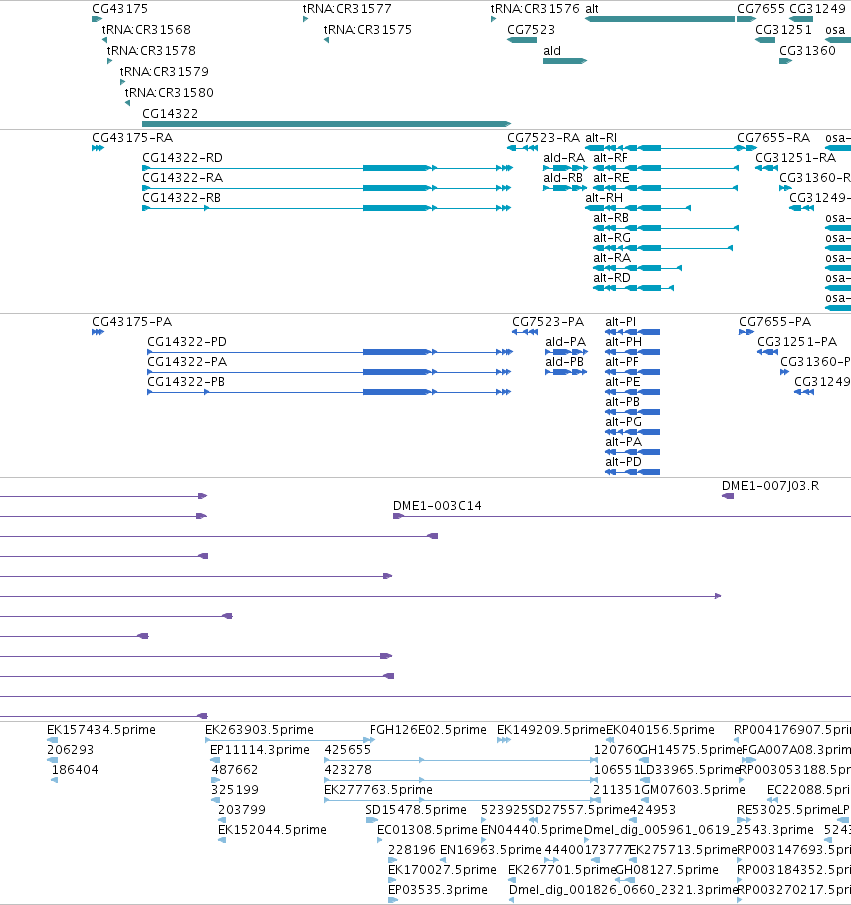Click transcript CG43175-RA label
This screenshot has height=905, width=851.
click(x=133, y=138)
